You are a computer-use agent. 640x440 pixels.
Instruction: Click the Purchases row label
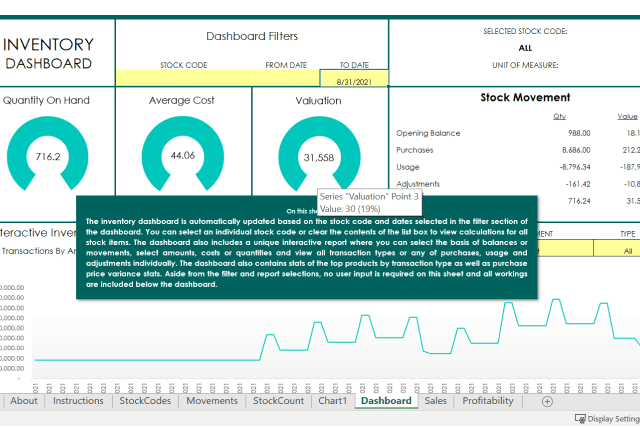(415, 150)
